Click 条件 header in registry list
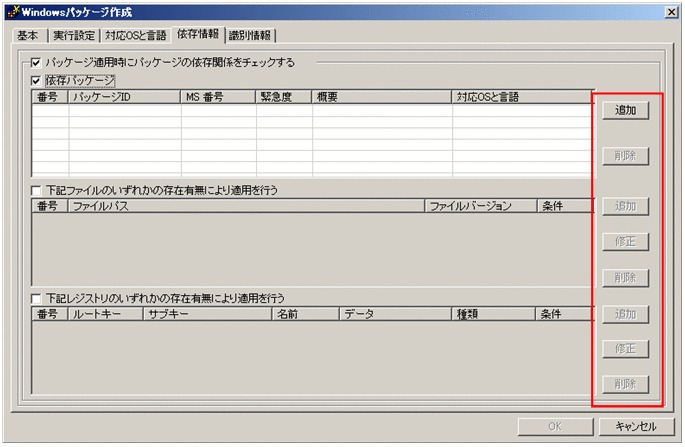This screenshot has width=685, height=447. point(564,314)
